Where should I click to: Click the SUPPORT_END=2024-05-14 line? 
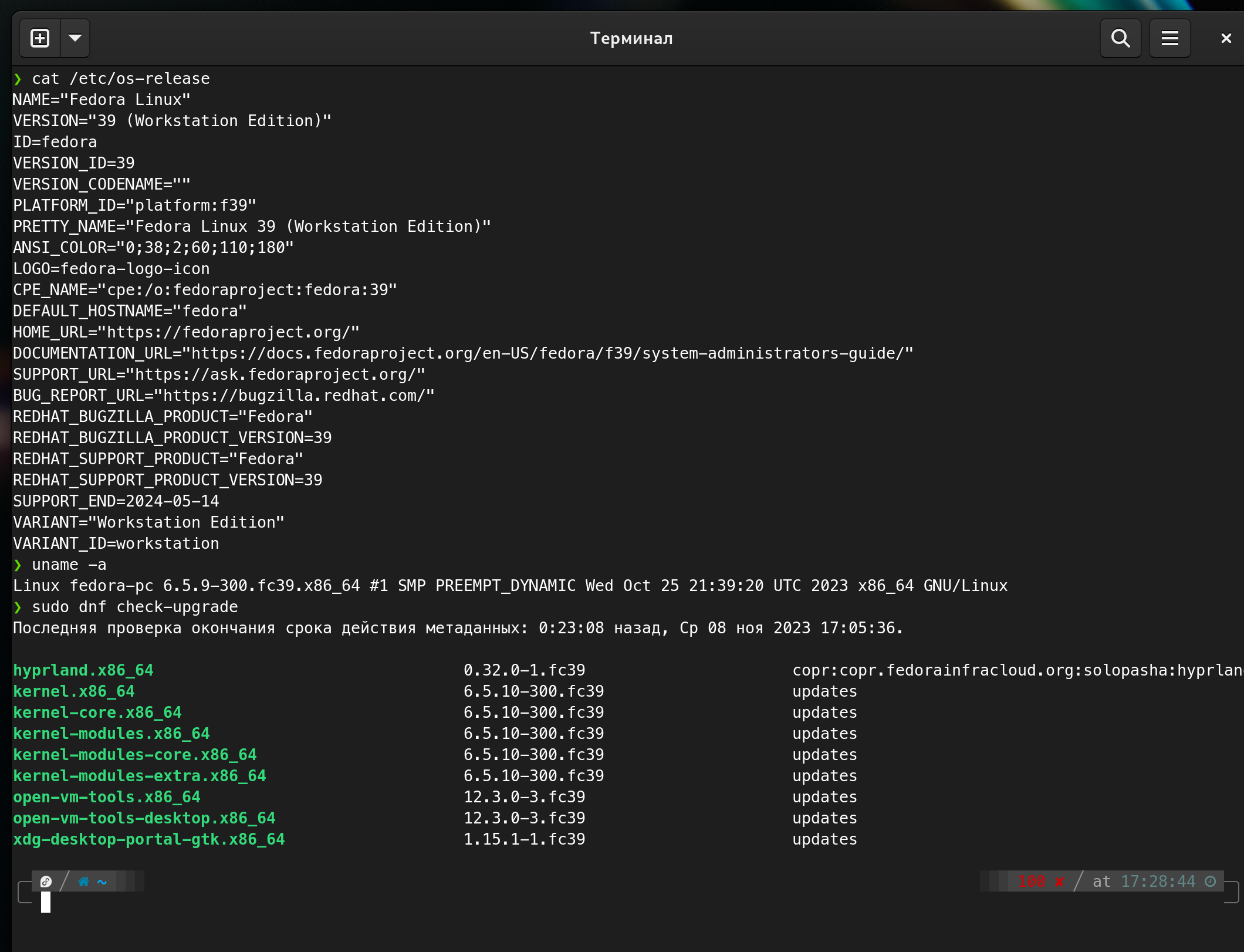point(116,501)
